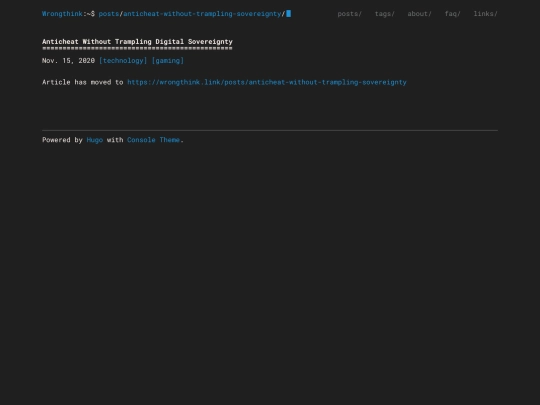Select the [technology] tag
This screenshot has height=405, width=540.
tap(123, 61)
